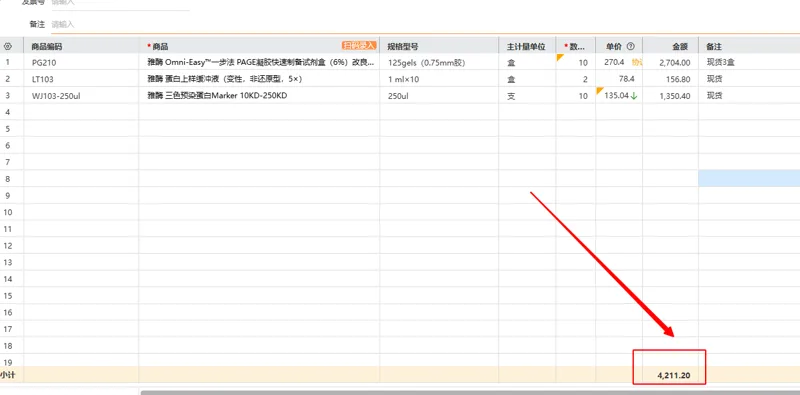This screenshot has height=395, width=800.
Task: Click remark cell 现货3盒
Action: pyautogui.click(x=749, y=62)
